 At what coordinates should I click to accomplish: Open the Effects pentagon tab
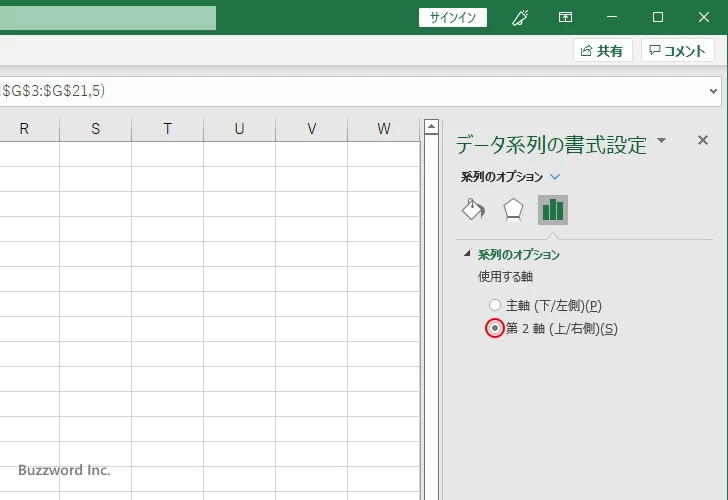pos(513,210)
